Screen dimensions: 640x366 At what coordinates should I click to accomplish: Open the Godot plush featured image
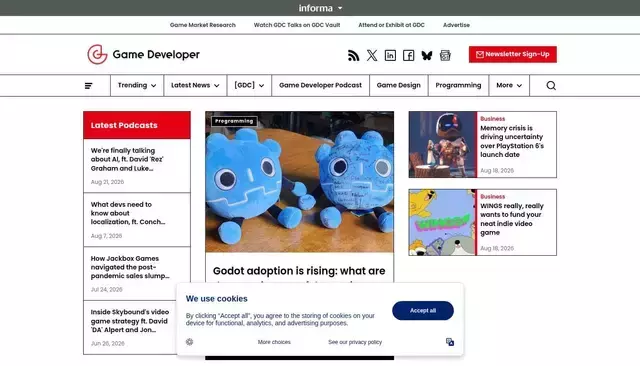pyautogui.click(x=300, y=182)
